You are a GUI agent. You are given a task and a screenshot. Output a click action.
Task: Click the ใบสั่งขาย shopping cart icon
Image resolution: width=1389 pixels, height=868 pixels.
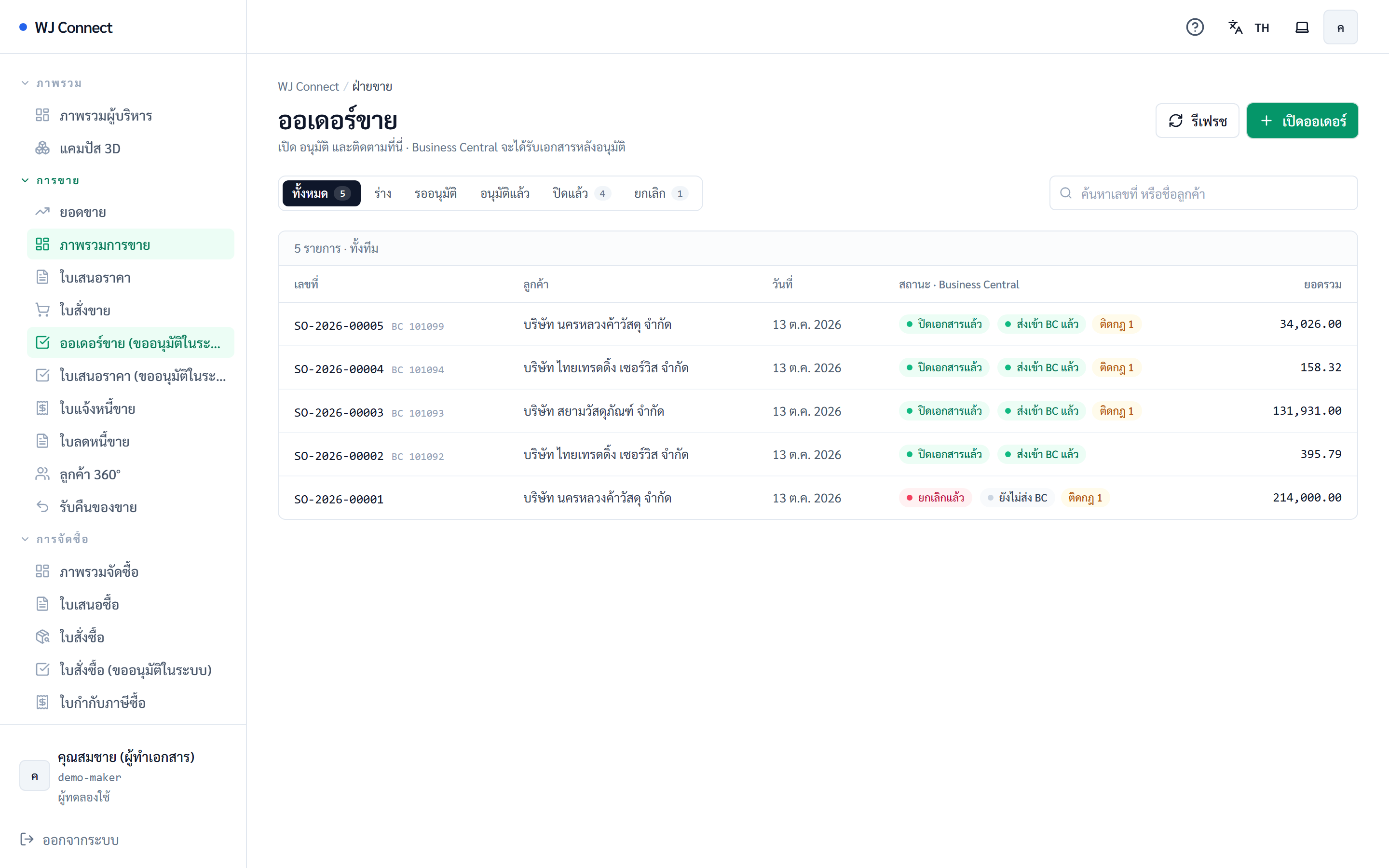point(42,310)
